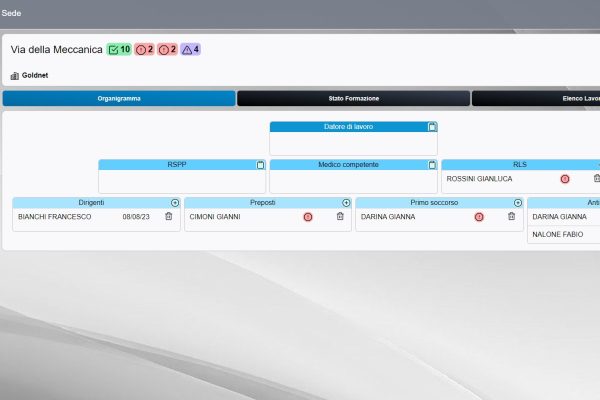Image resolution: width=600 pixels, height=400 pixels.
Task: Add a person to Primo soccorso
Action: (x=518, y=203)
